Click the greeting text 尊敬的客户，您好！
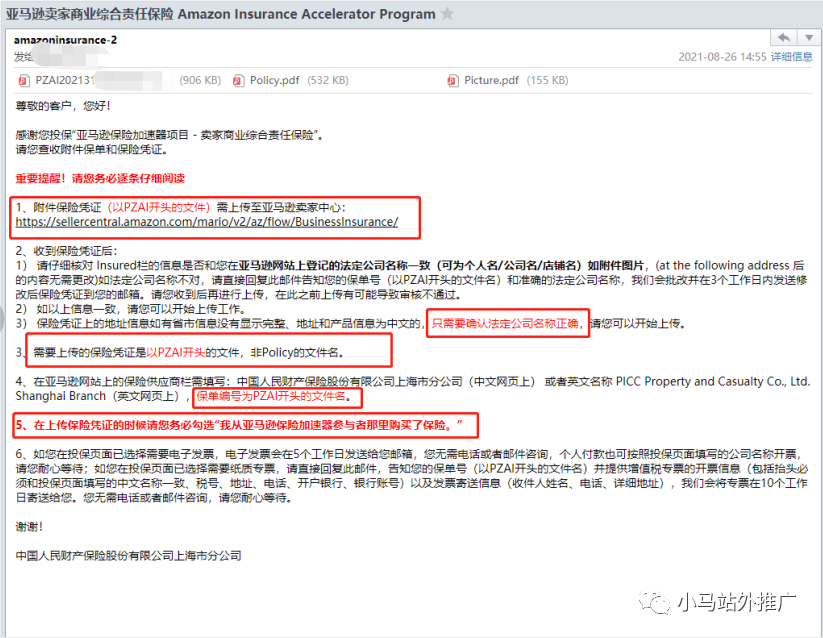823x638 pixels. point(63,106)
